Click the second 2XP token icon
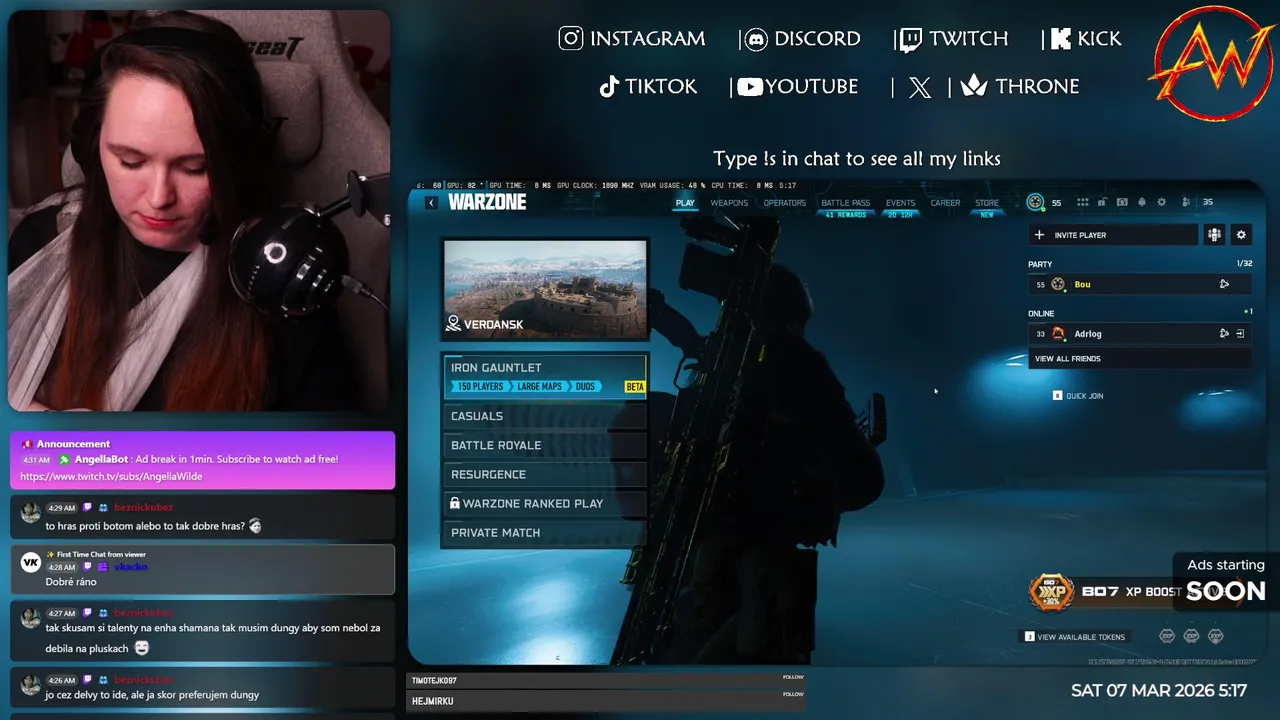The image size is (1280, 720). [x=1191, y=636]
